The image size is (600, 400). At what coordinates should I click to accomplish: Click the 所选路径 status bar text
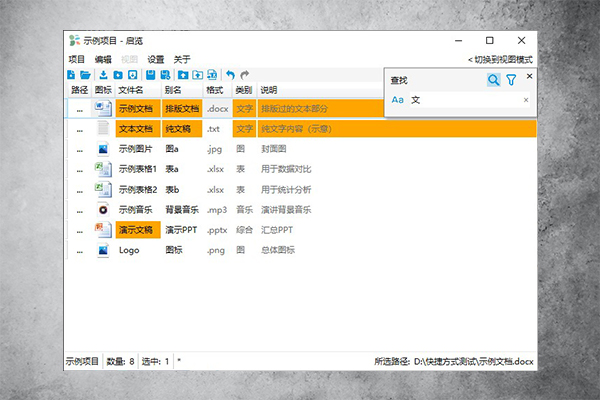pyautogui.click(x=453, y=361)
